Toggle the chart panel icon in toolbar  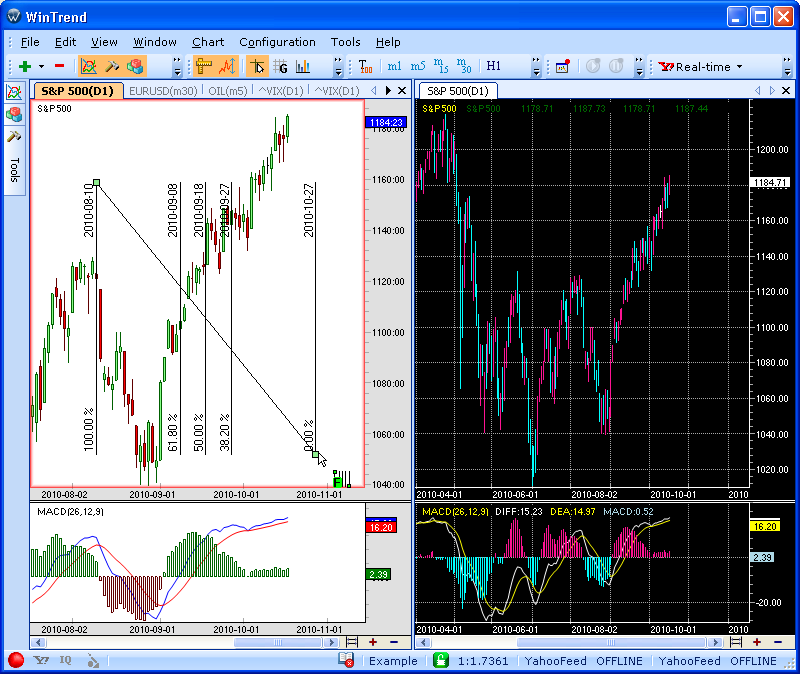(89, 66)
